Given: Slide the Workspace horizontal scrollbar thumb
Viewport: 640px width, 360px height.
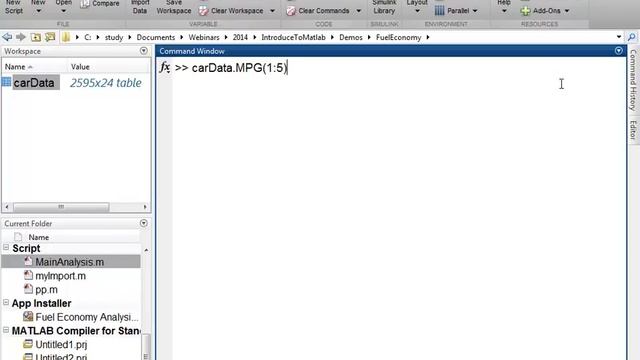Looking at the screenshot, I should (61, 207).
